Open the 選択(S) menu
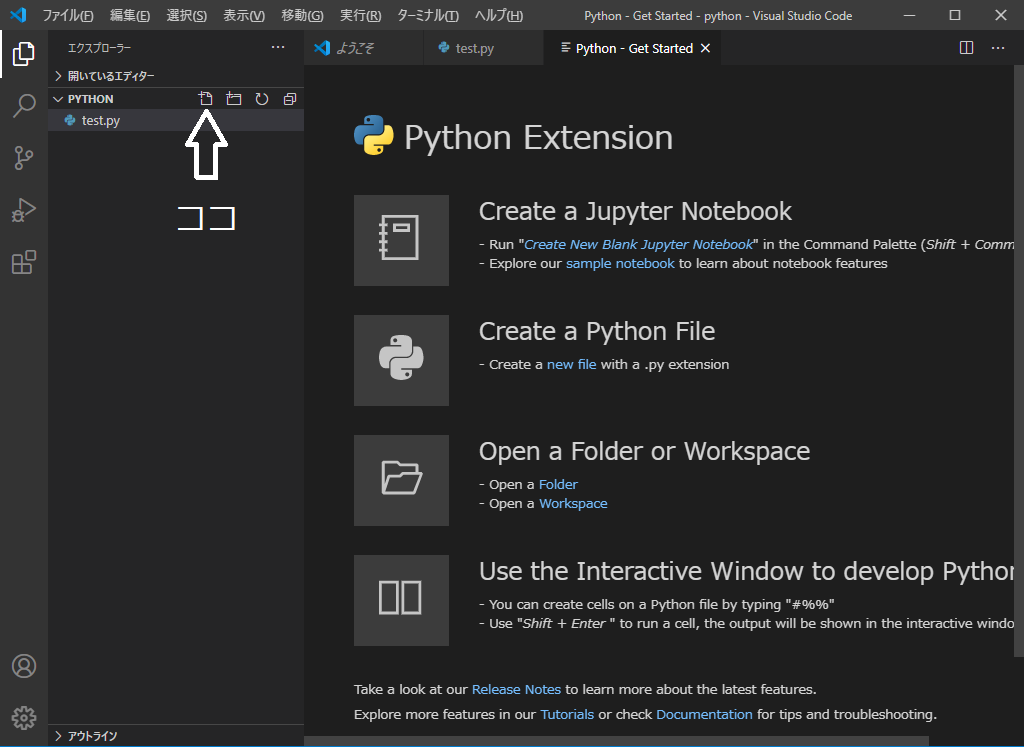 pyautogui.click(x=186, y=15)
